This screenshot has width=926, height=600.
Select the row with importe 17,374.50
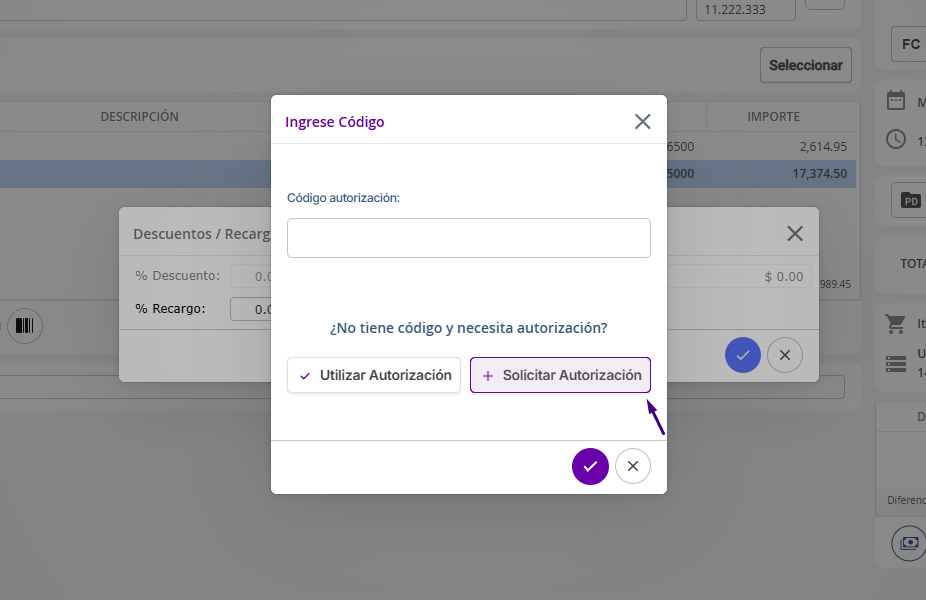click(x=760, y=174)
